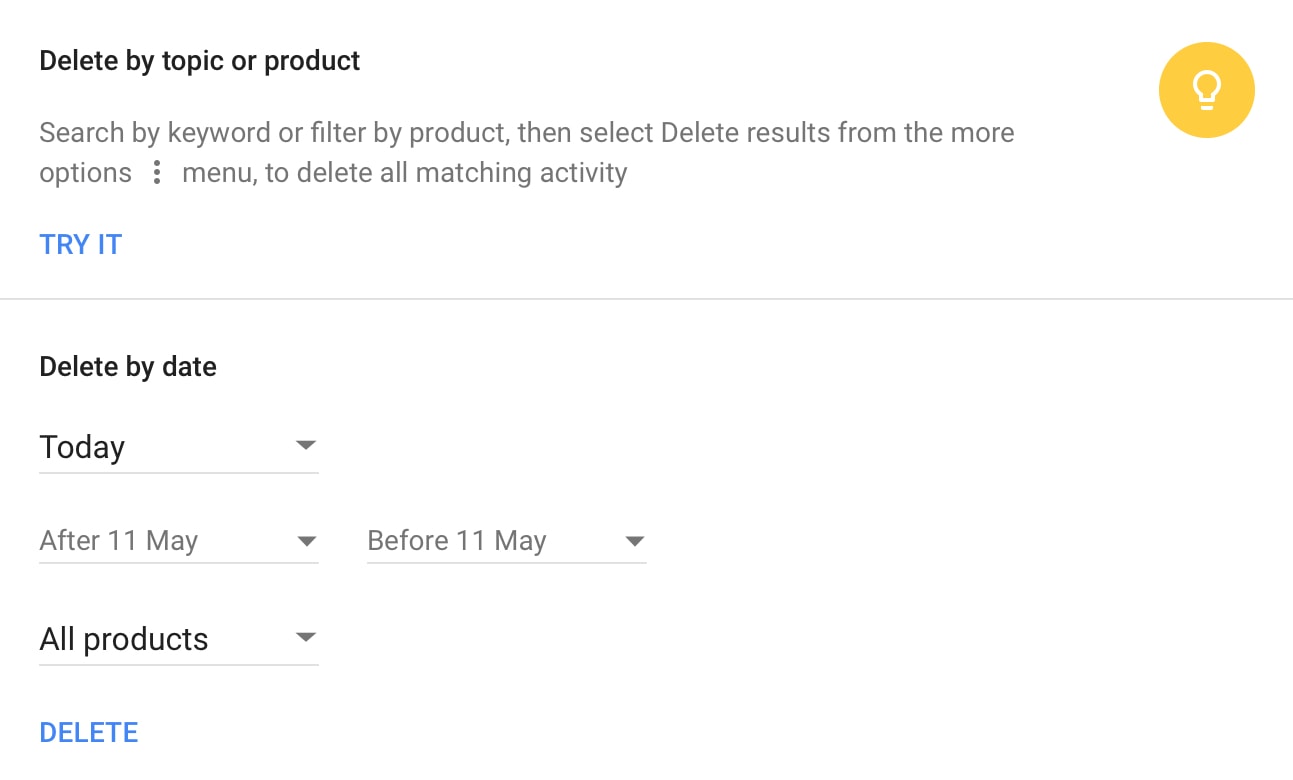Click the word "options" before the dots icon

(86, 173)
